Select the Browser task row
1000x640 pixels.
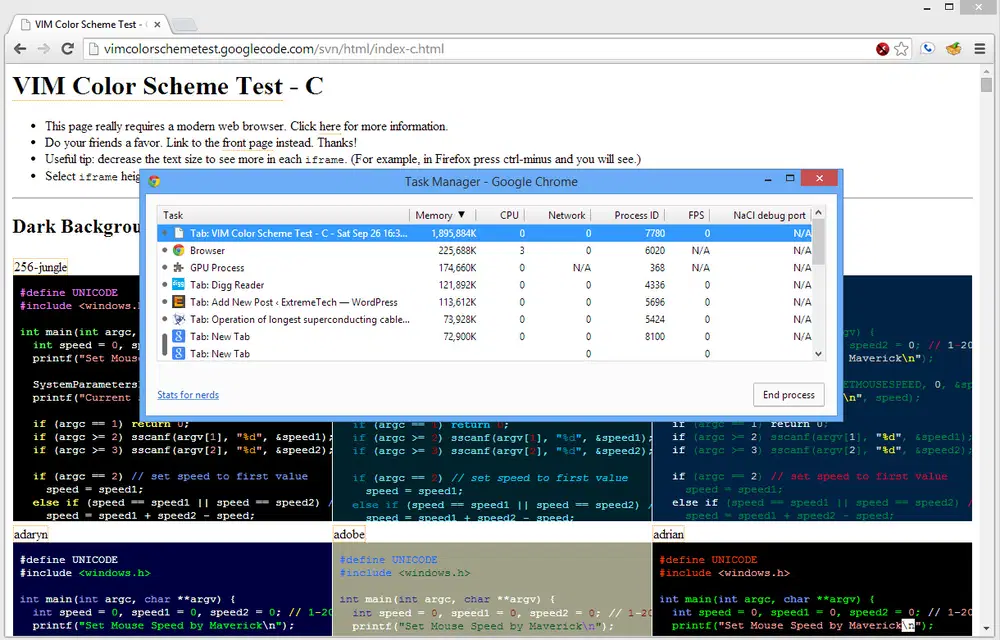[485, 251]
